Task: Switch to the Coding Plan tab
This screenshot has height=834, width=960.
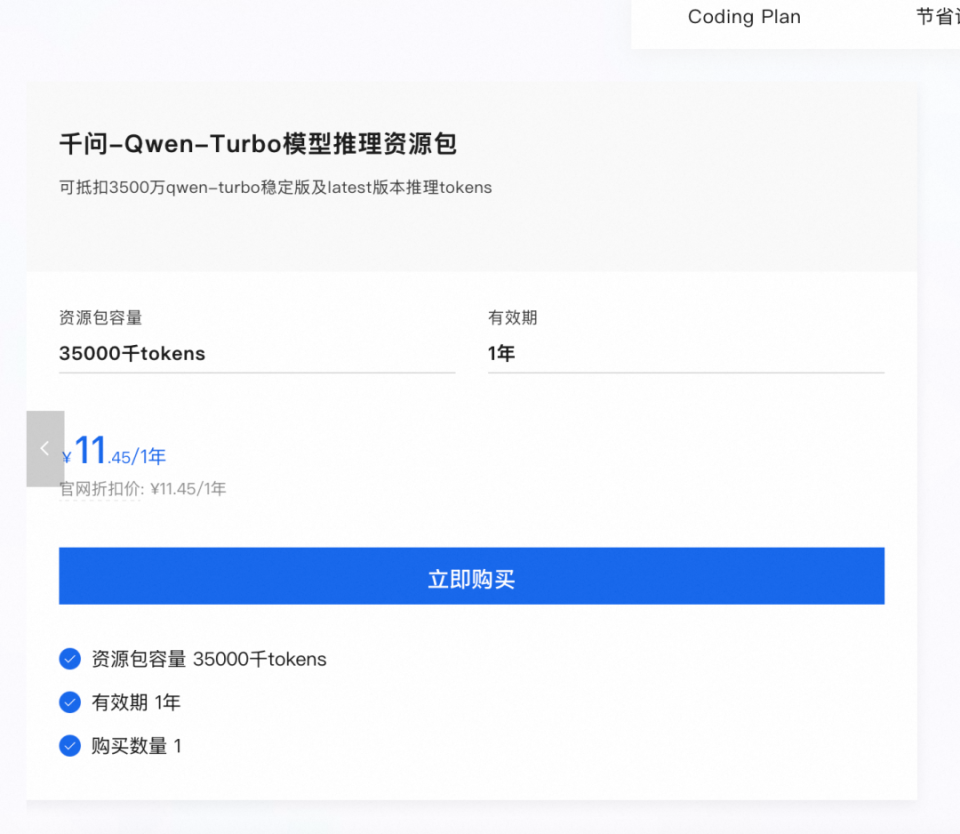Action: tap(744, 17)
